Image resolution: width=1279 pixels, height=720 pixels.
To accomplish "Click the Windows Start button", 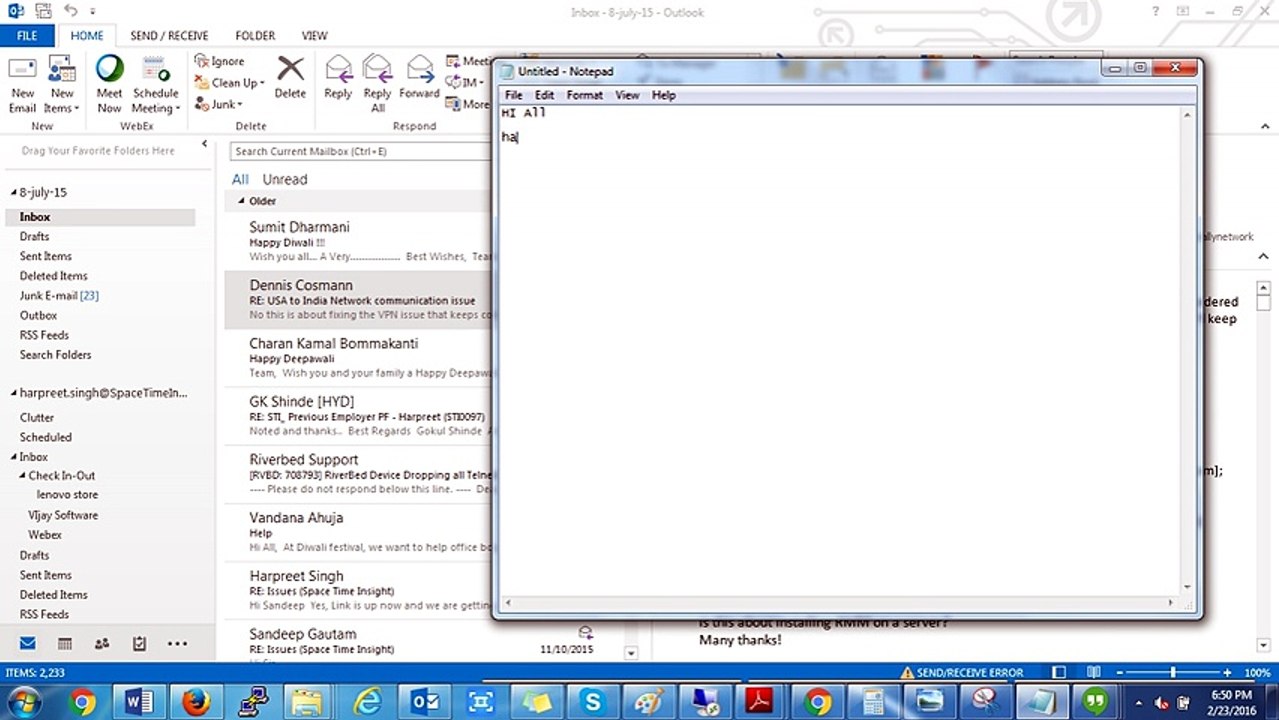I will click(24, 702).
